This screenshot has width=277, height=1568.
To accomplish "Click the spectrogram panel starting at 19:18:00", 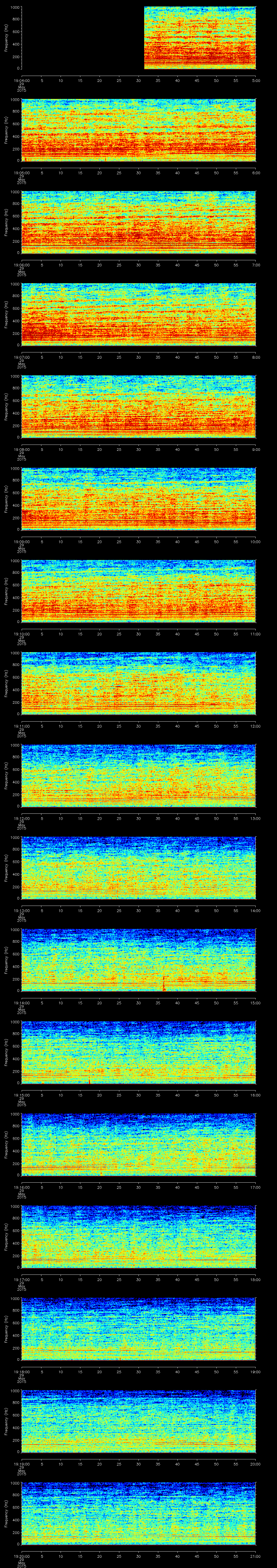I will (139, 1329).
